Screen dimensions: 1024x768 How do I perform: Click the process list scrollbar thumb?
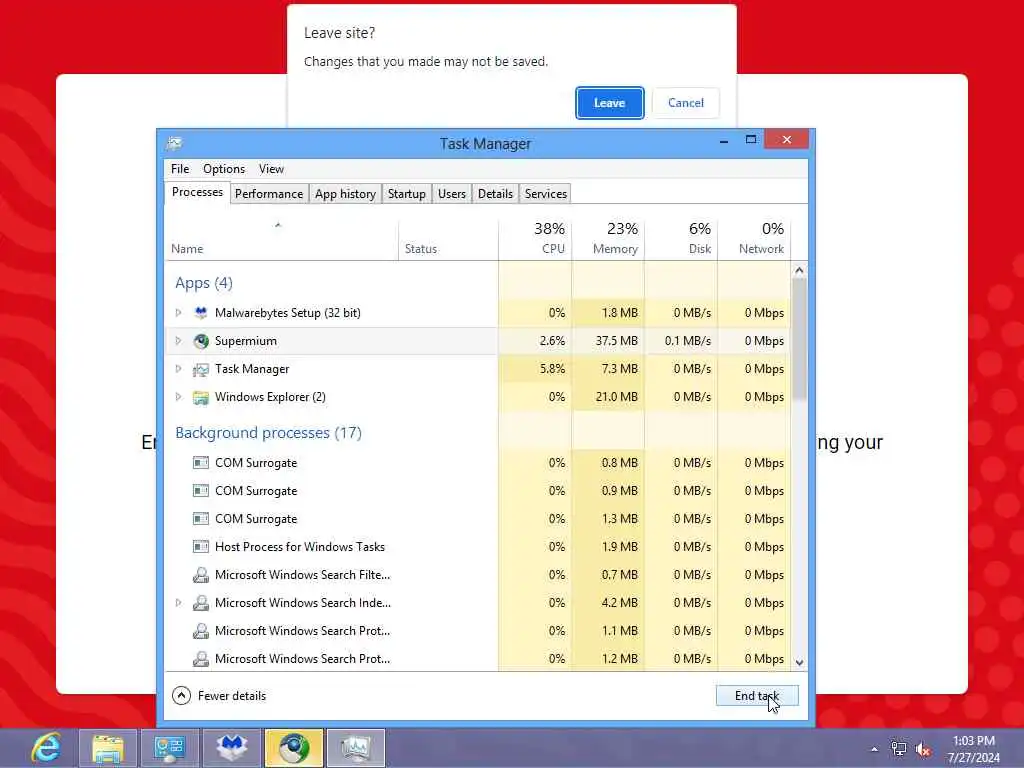(799, 339)
